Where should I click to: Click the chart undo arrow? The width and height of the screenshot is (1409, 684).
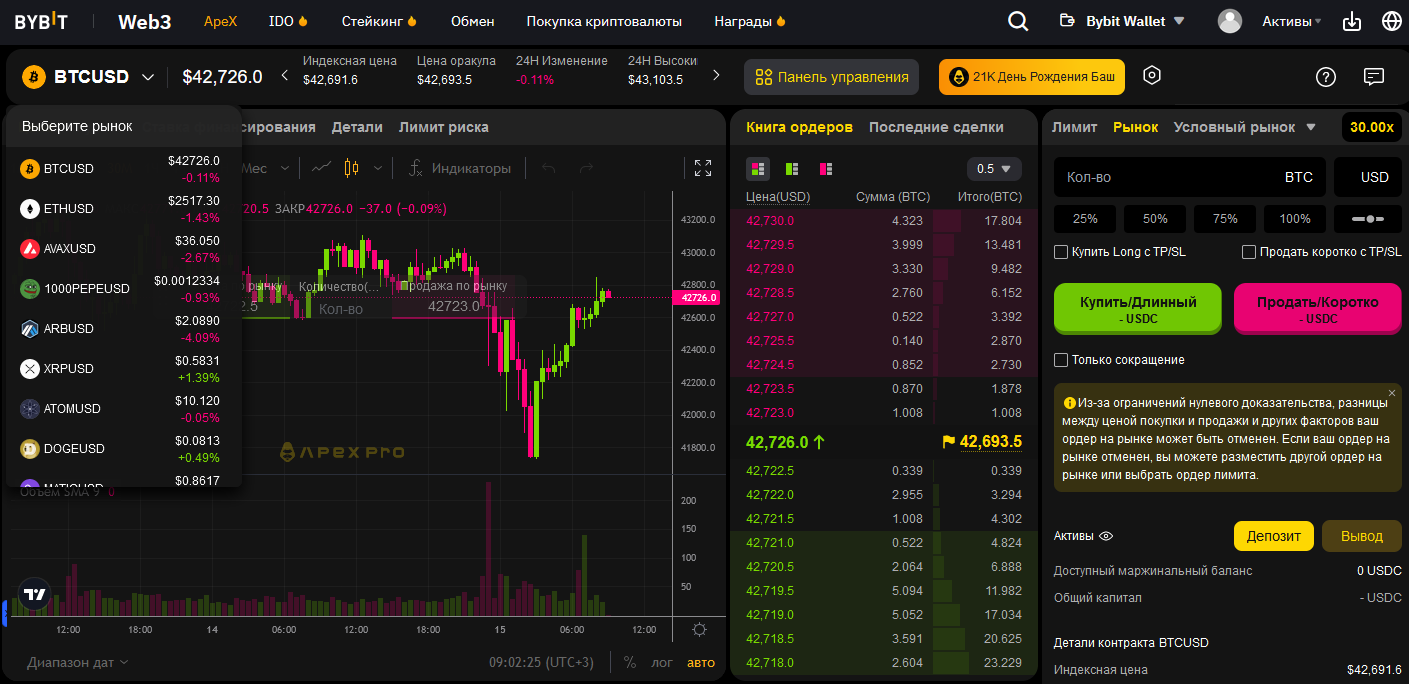[548, 168]
